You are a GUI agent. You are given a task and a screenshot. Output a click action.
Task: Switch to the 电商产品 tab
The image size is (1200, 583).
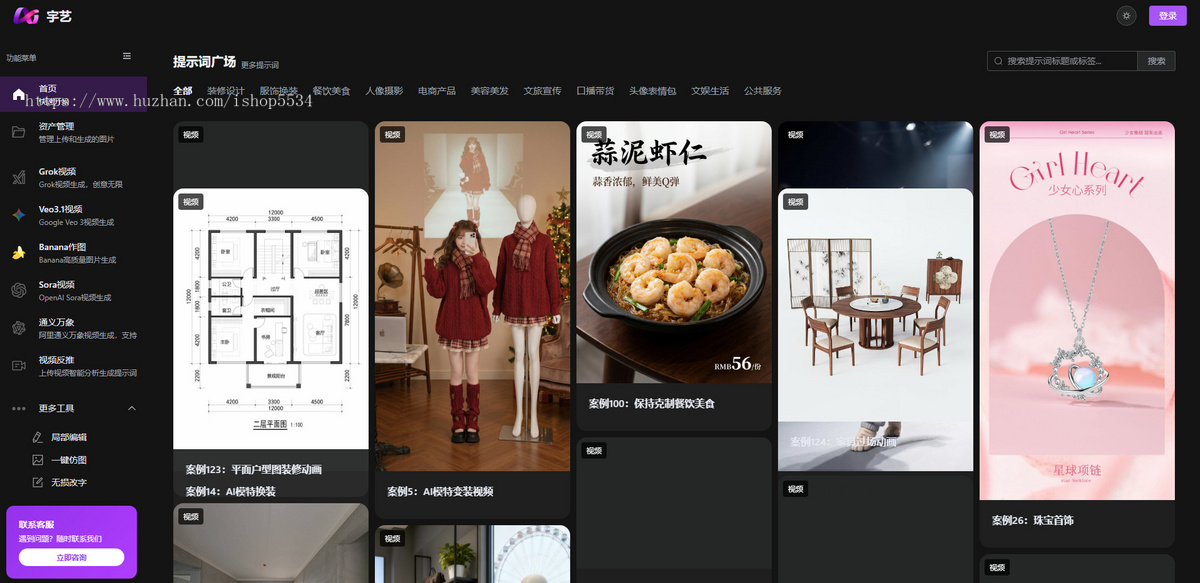[437, 91]
